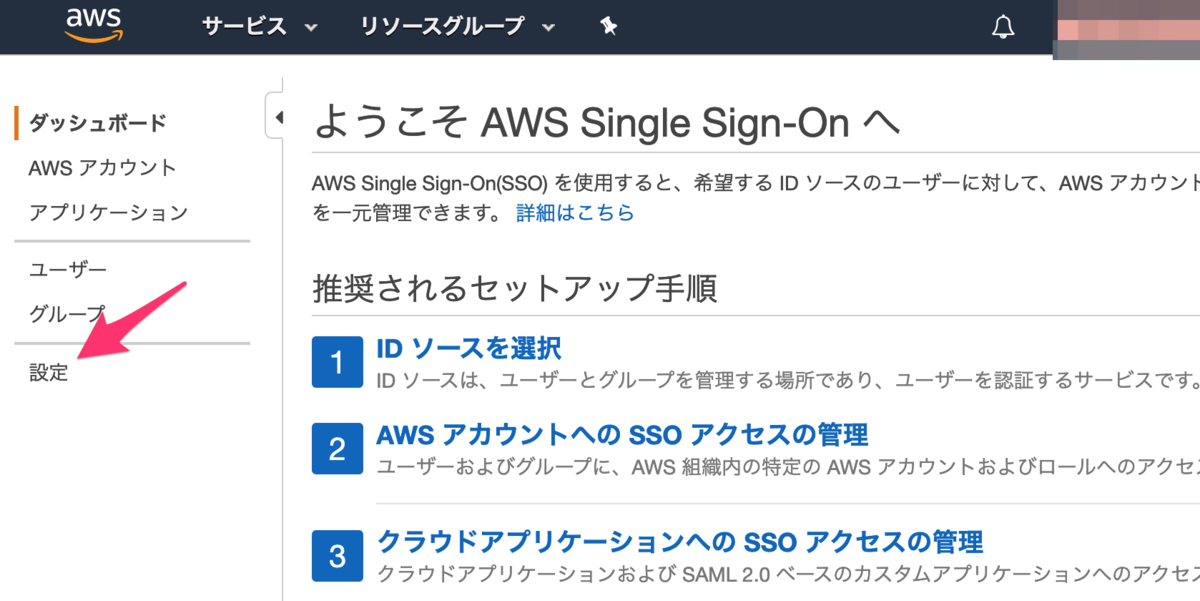Screen dimensions: 1200x601
Task: Collapse the left navigation panel
Action: tap(277, 117)
